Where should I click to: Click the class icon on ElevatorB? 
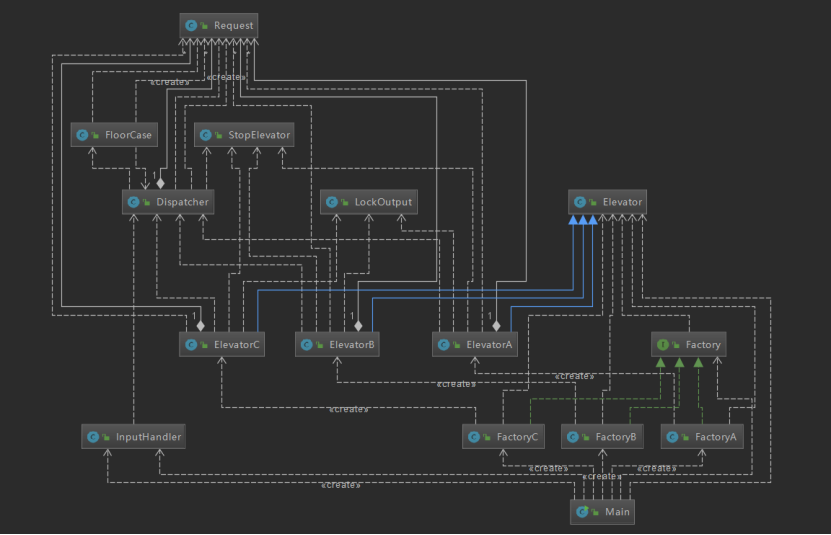[x=306, y=345]
